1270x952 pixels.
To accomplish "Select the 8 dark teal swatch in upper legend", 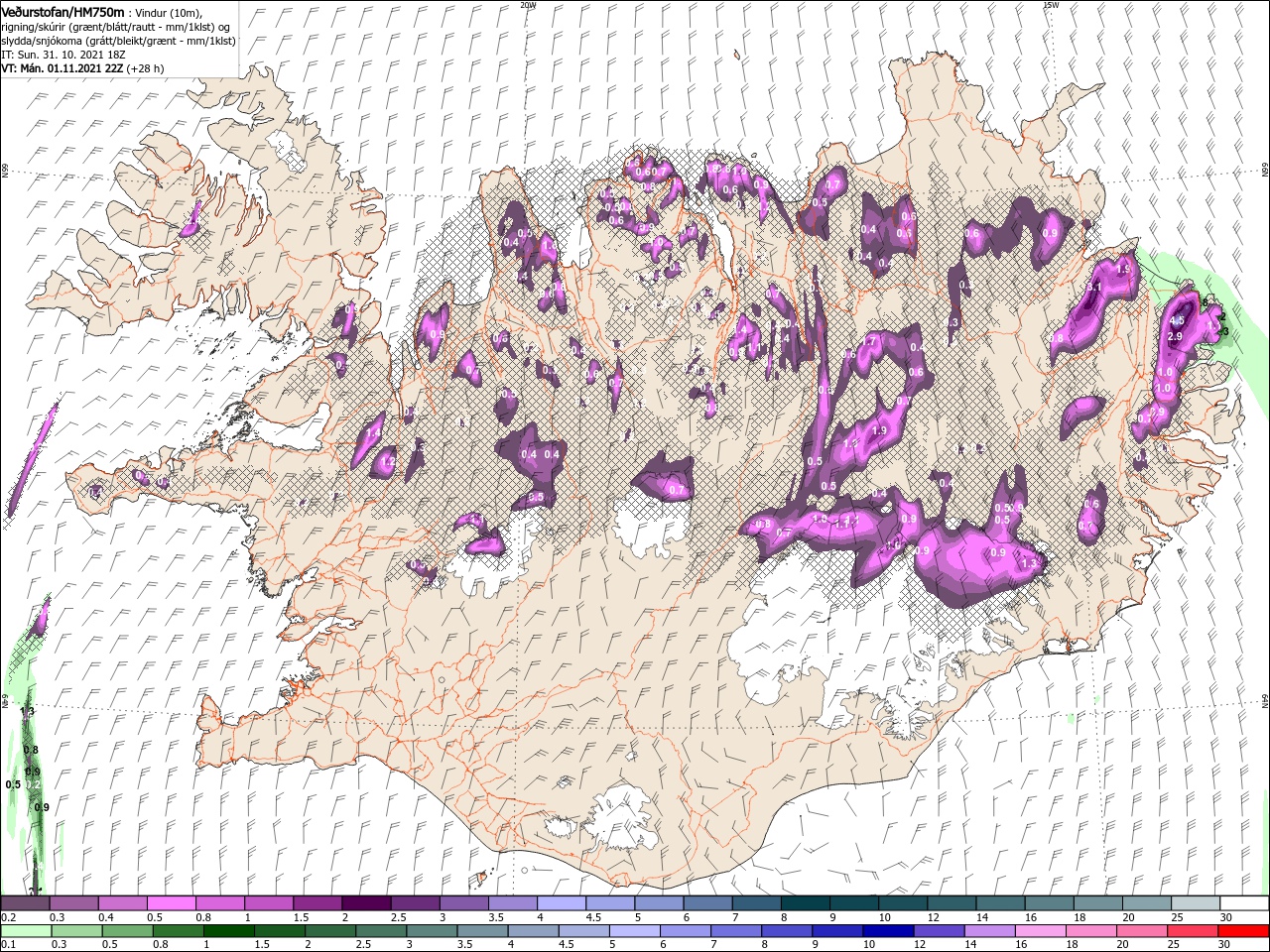I will [805, 903].
